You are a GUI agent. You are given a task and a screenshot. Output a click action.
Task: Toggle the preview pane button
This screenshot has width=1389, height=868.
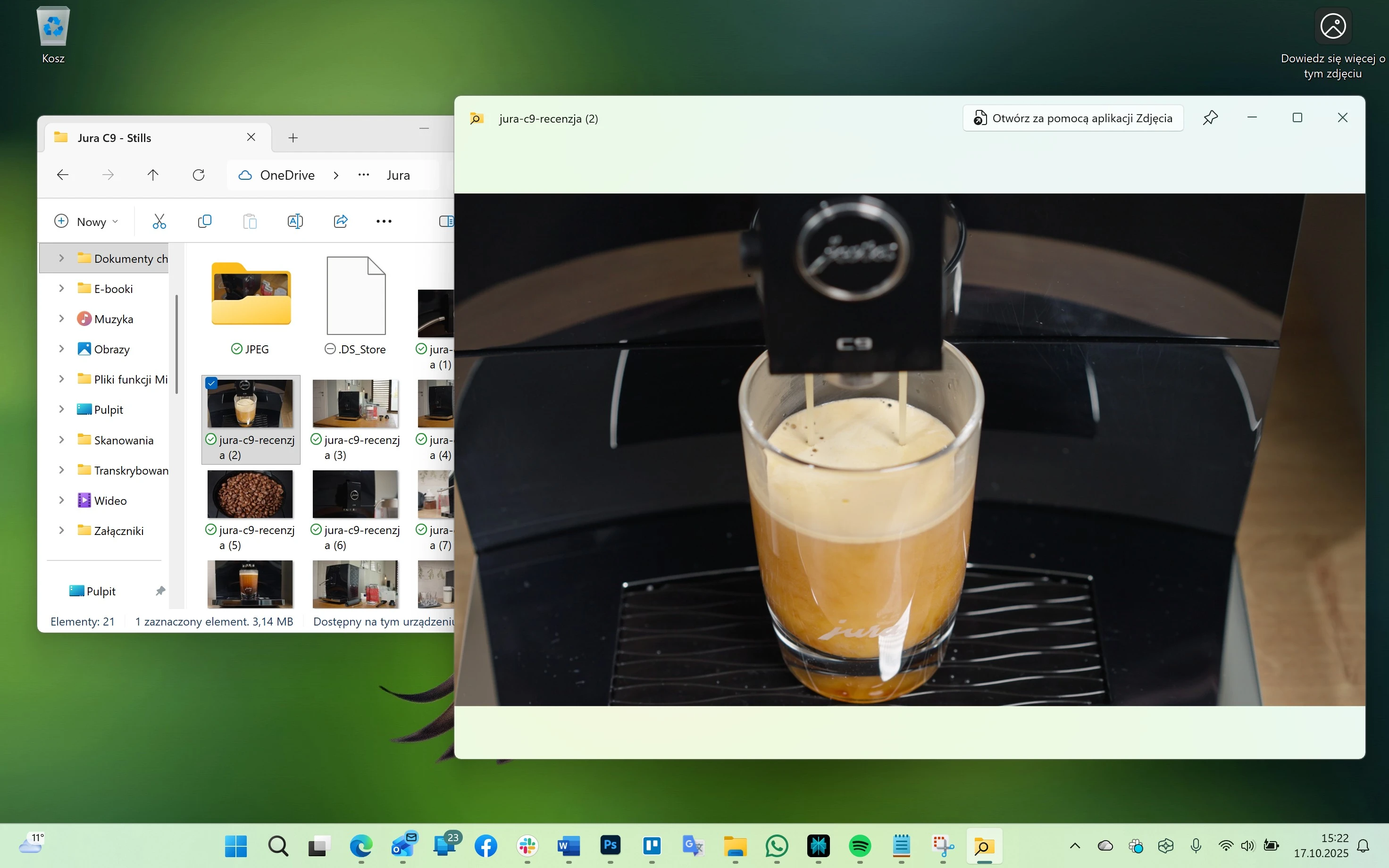click(445, 221)
